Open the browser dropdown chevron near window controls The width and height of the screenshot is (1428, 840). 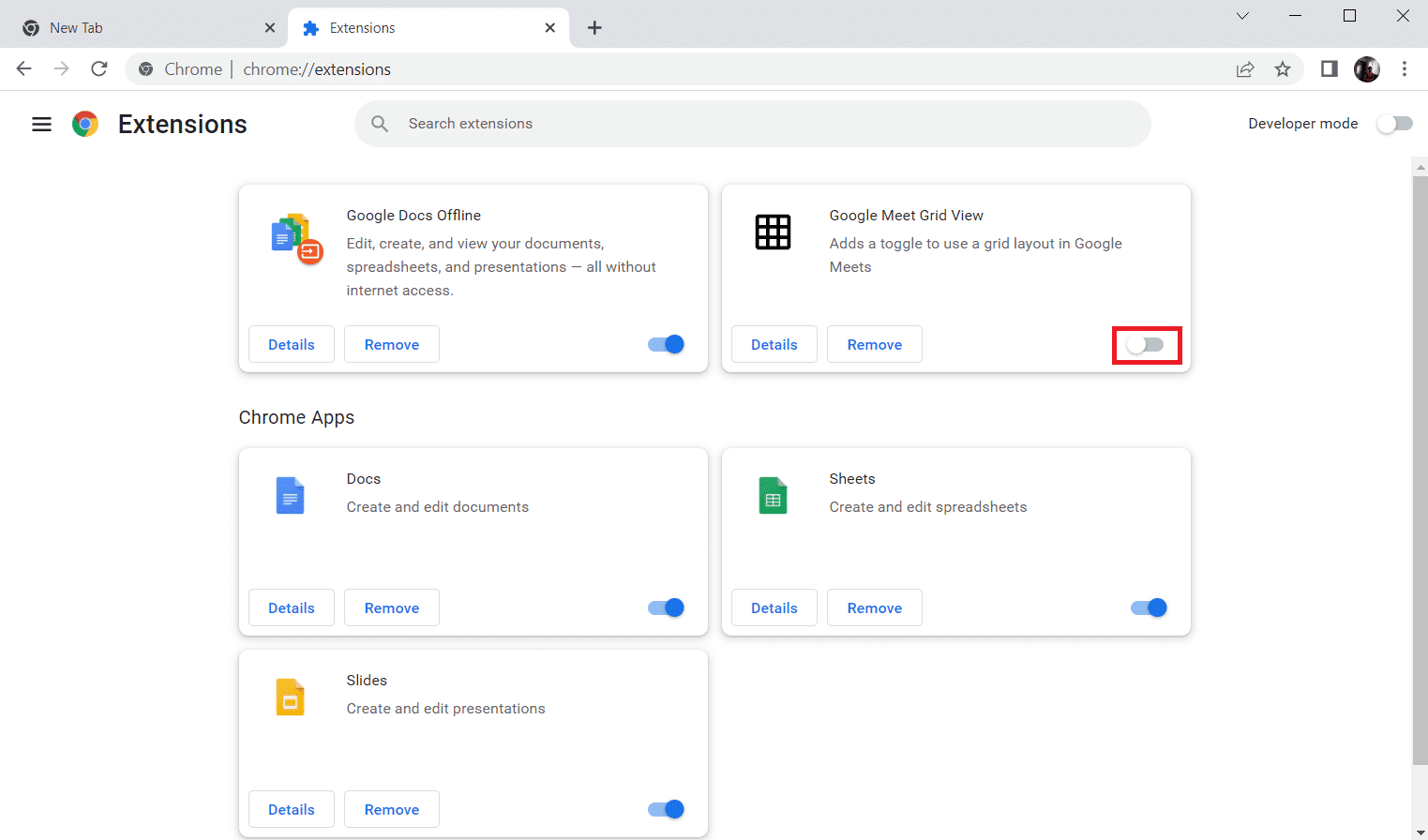[1241, 16]
